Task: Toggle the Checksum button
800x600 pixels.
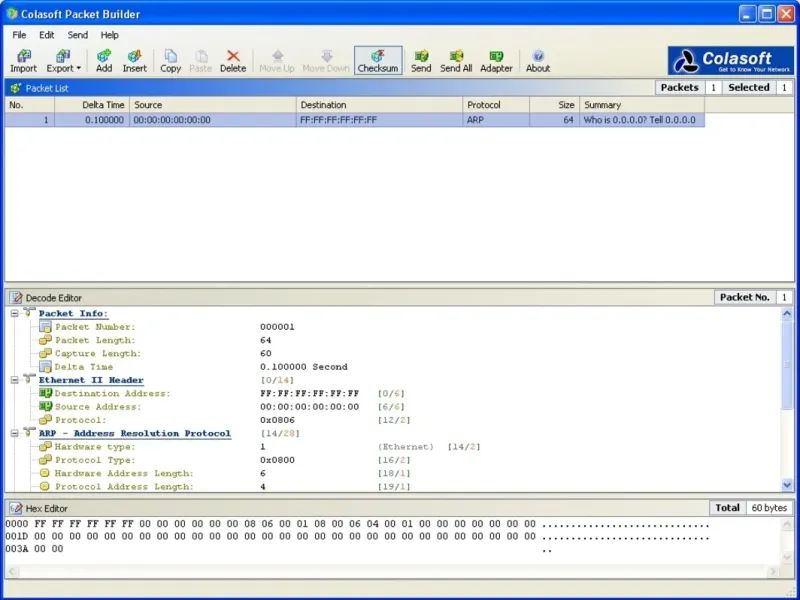Action: coord(378,60)
